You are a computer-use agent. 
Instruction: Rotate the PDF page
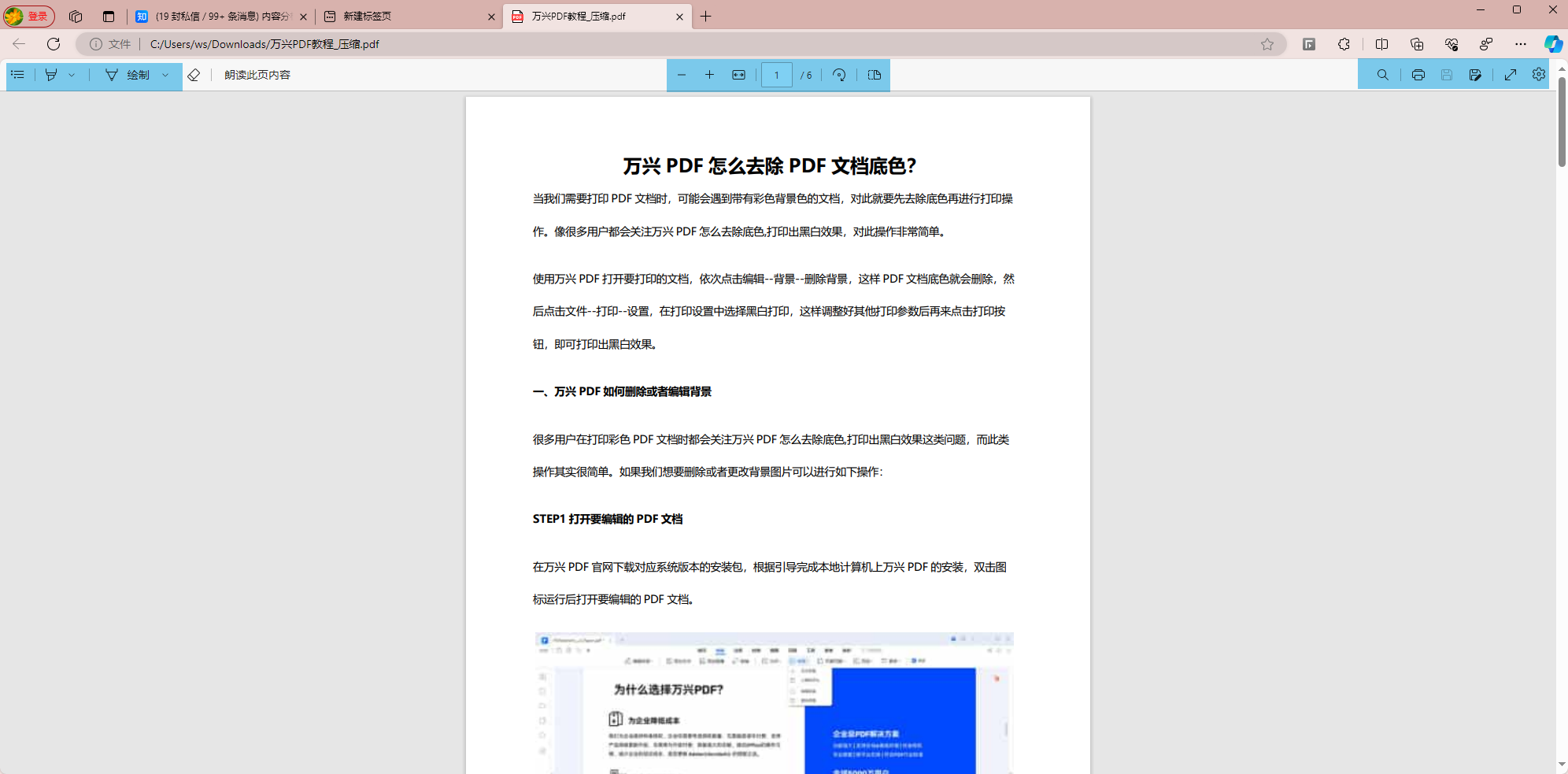[839, 75]
